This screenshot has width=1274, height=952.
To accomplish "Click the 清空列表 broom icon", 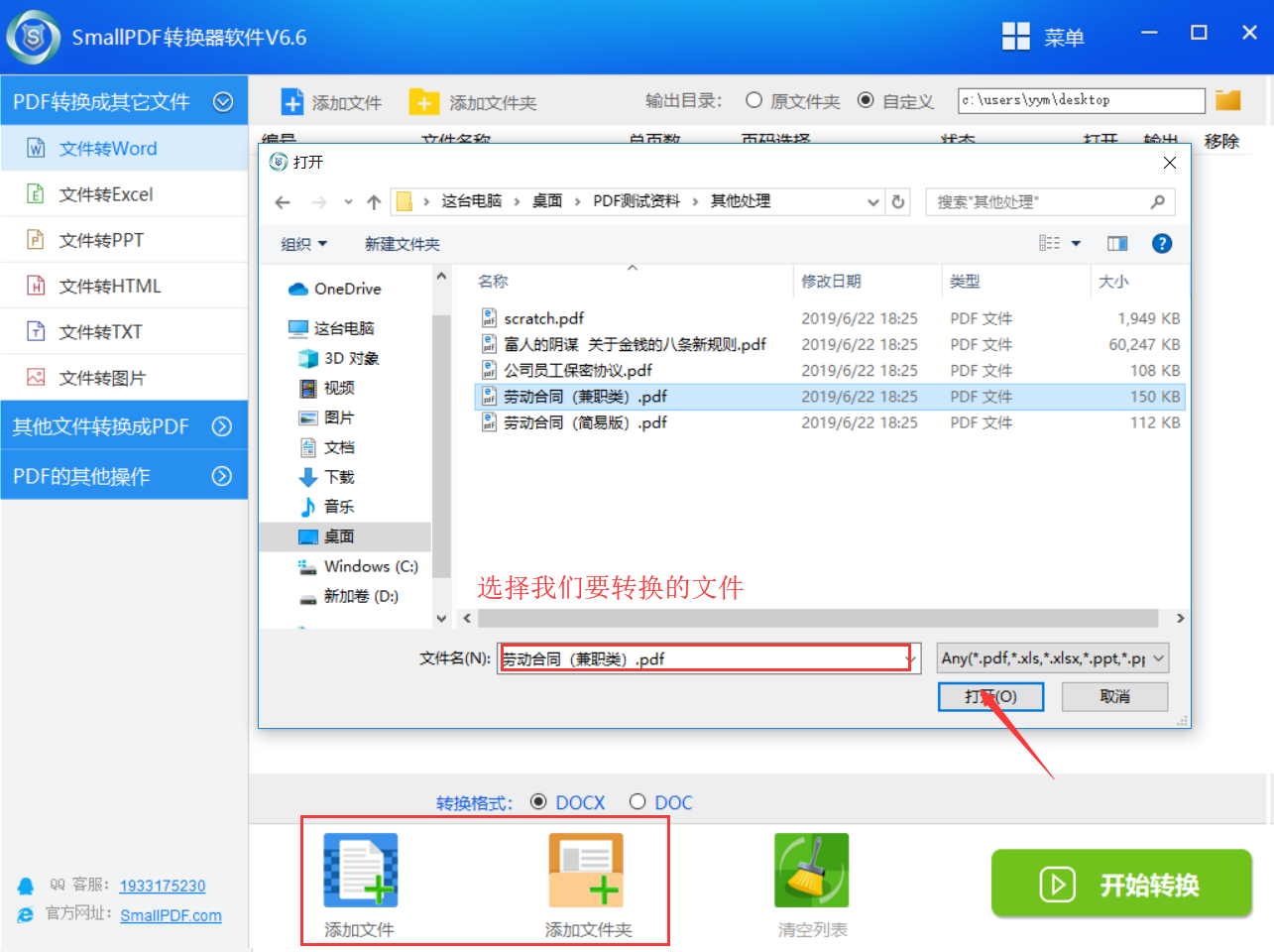I will pyautogui.click(x=812, y=870).
